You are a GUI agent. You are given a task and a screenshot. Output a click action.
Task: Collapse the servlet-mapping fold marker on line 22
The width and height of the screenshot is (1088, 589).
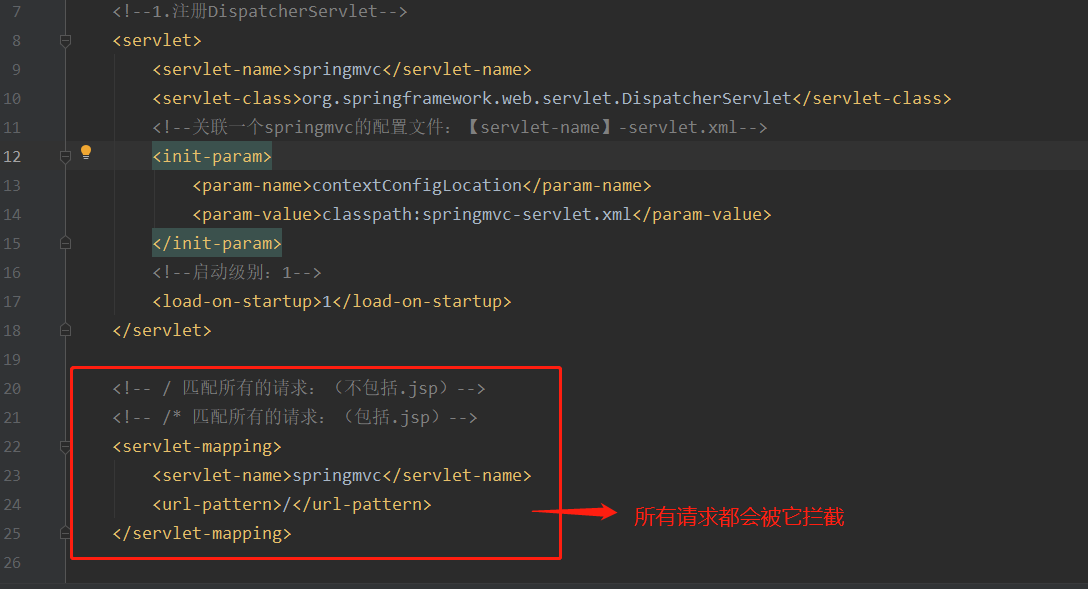(x=65, y=447)
